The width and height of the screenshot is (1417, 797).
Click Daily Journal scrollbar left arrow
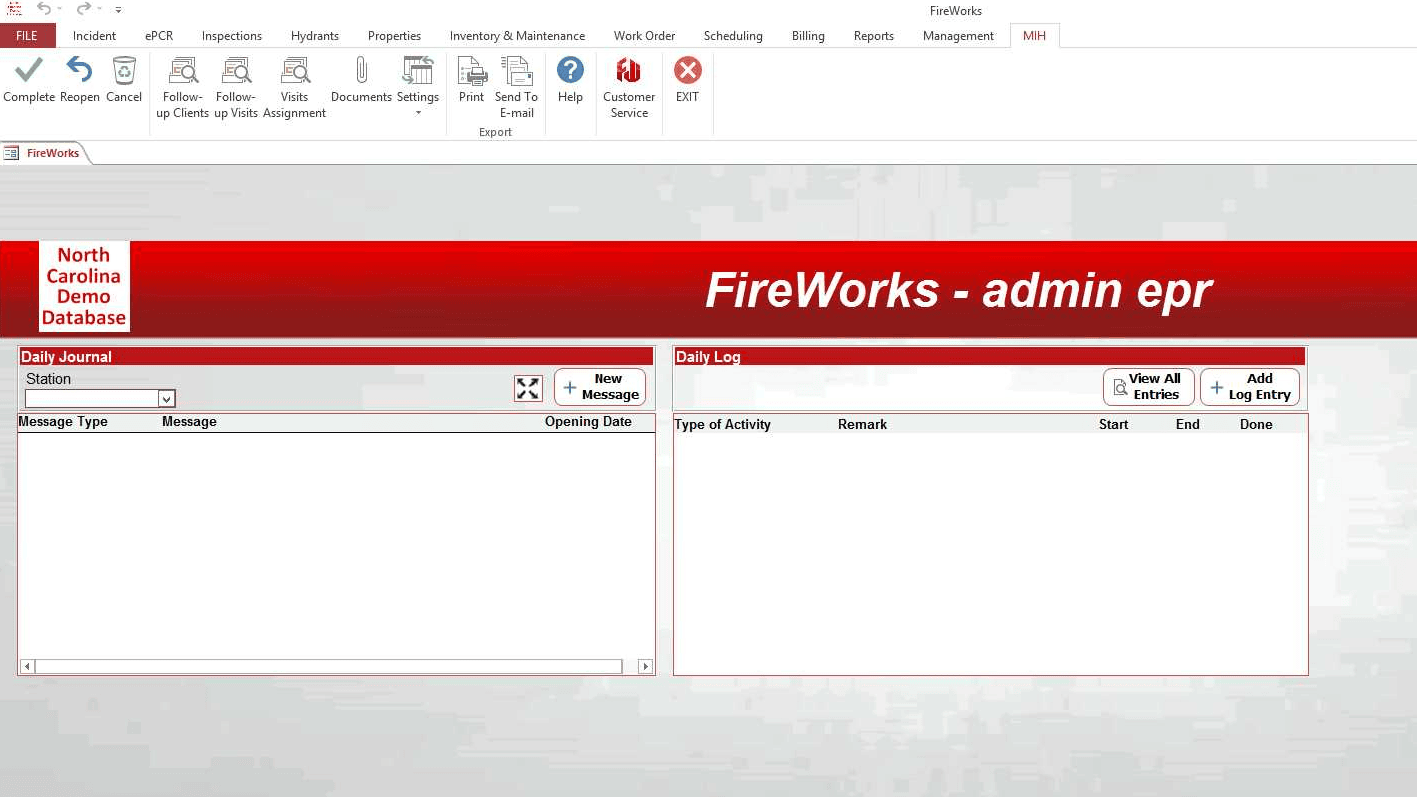(x=27, y=666)
